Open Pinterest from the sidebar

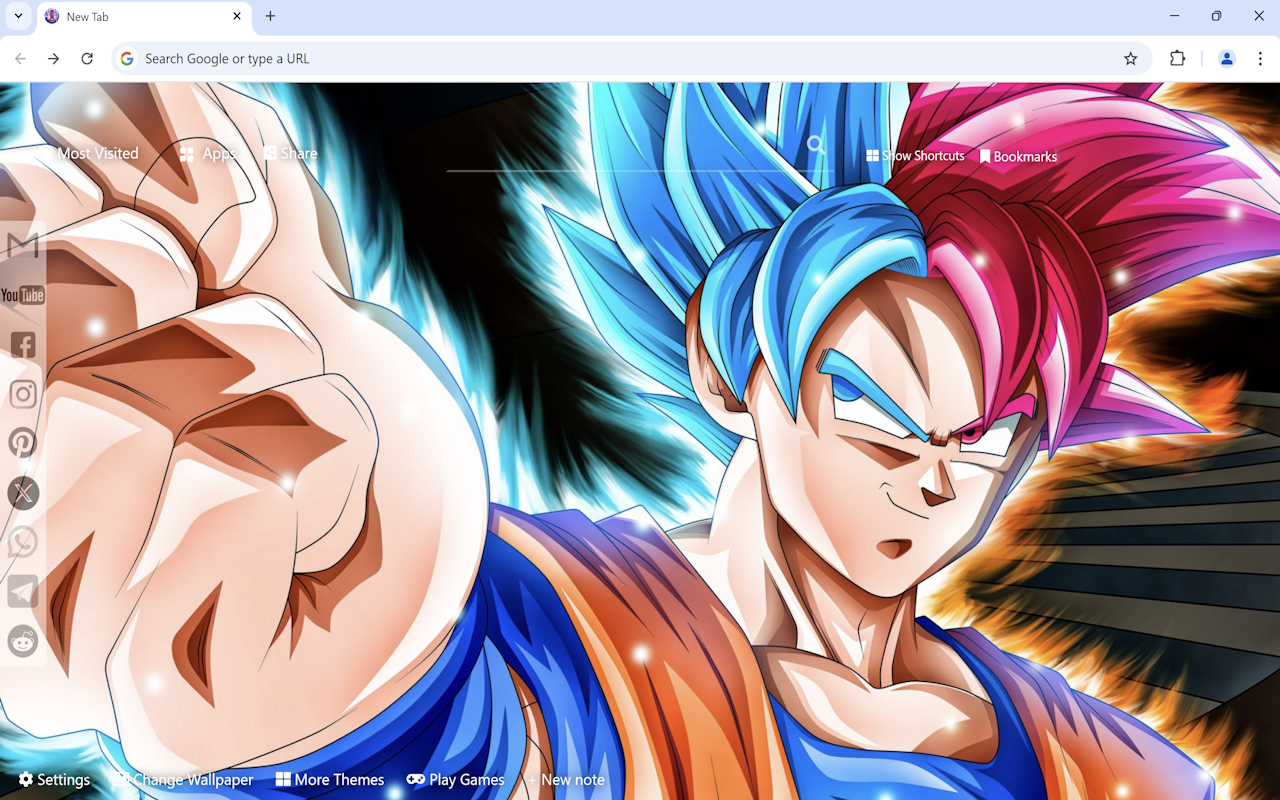click(23, 442)
